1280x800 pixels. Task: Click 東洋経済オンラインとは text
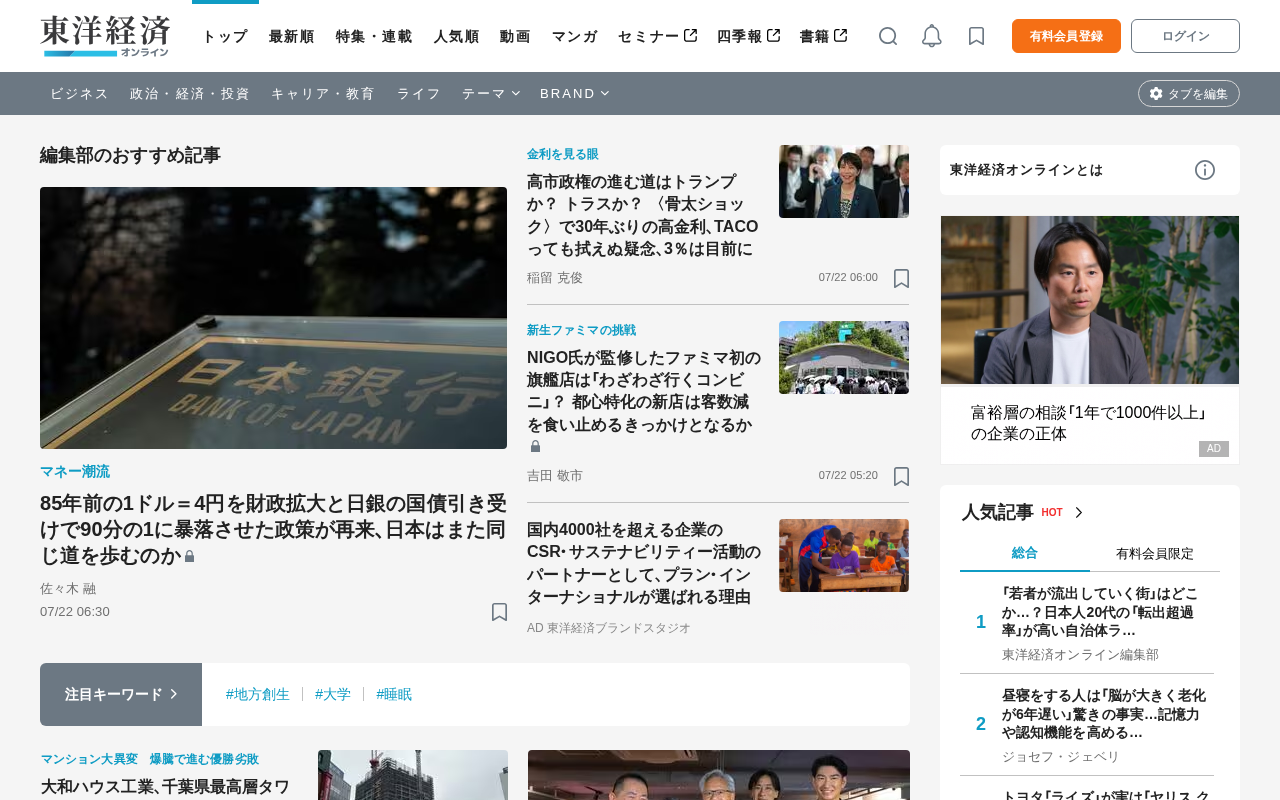point(1026,170)
